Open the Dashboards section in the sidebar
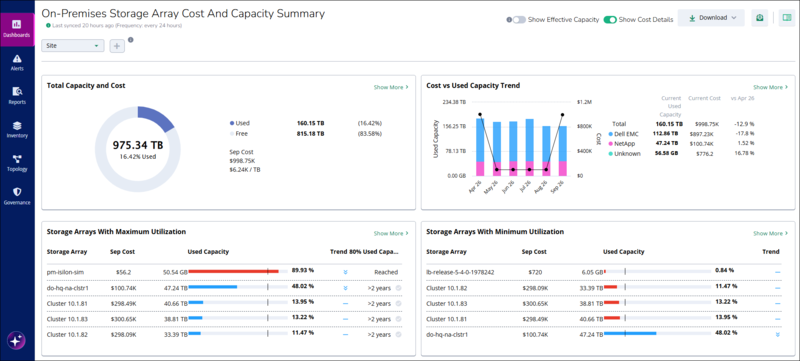Image resolution: width=800 pixels, height=361 pixels. click(17, 29)
